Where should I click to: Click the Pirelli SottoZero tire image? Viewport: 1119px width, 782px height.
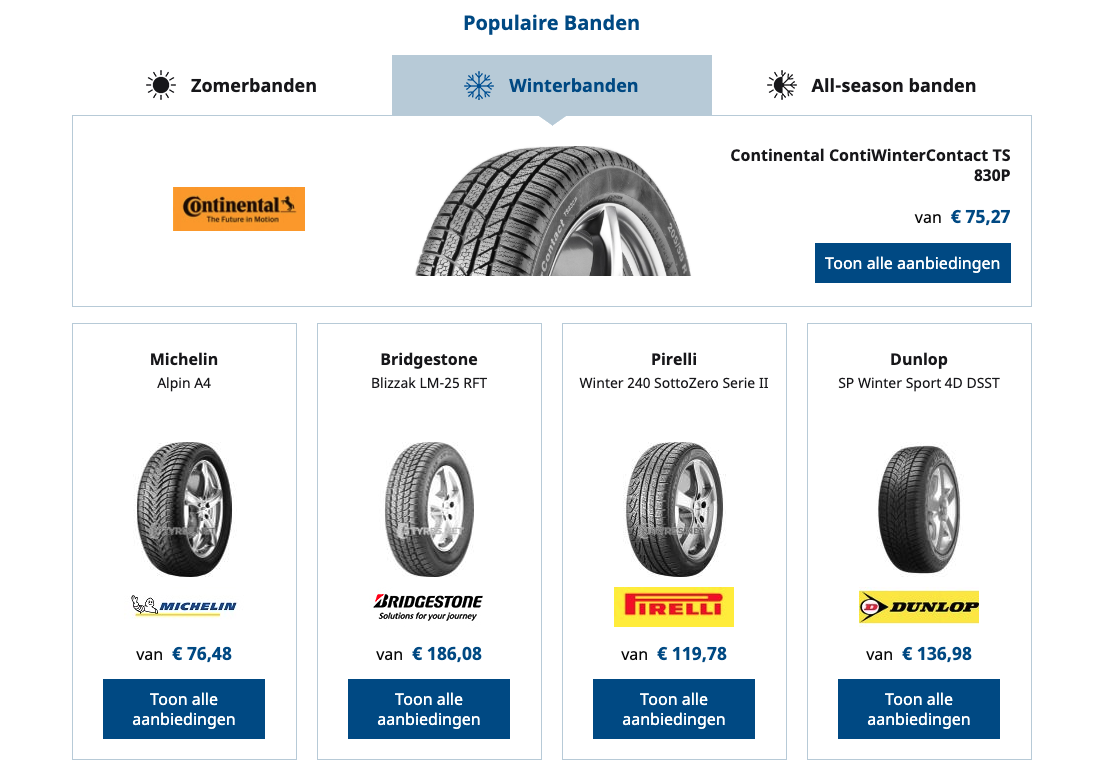click(x=674, y=509)
